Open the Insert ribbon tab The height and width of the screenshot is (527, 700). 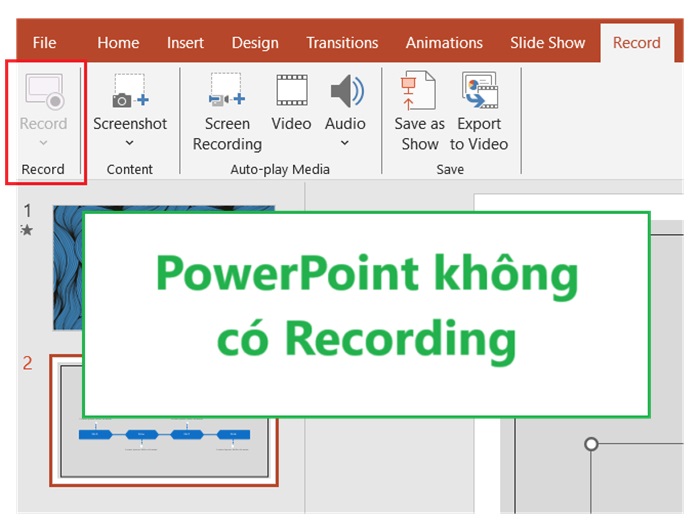[185, 43]
